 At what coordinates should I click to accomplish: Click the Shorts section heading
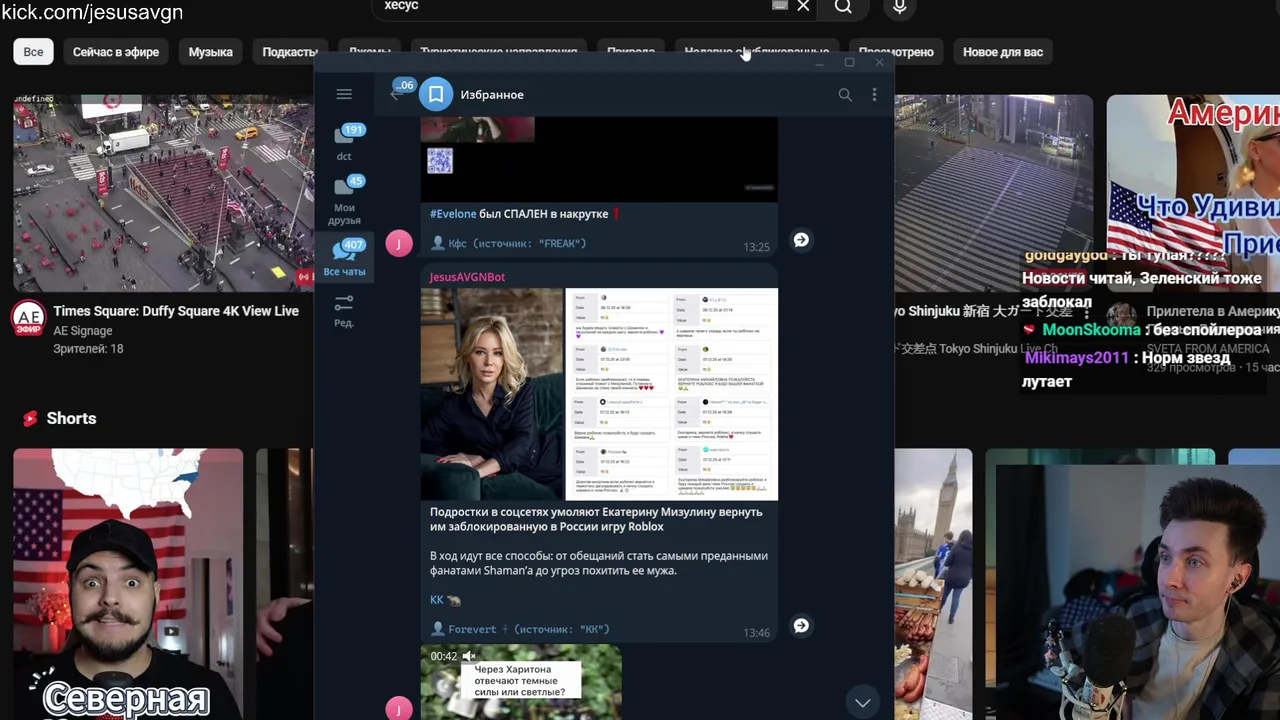[x=71, y=418]
